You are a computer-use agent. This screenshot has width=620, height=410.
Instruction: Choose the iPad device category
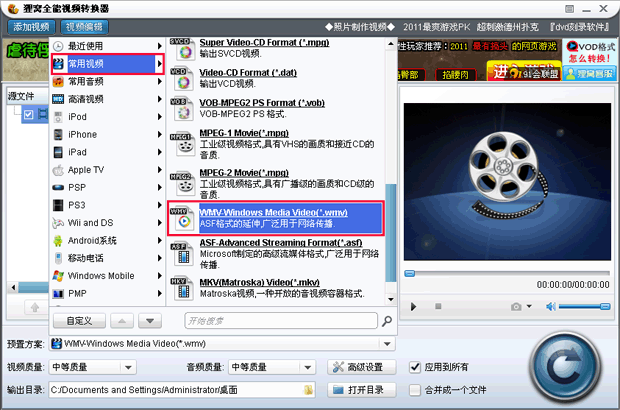107,152
